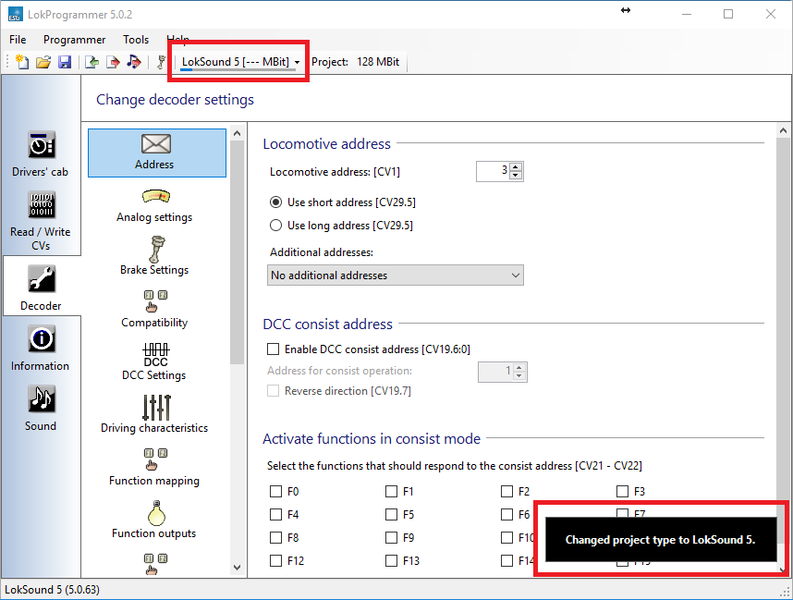
Task: Toggle F13 consist function checkbox
Action: [x=391, y=561]
